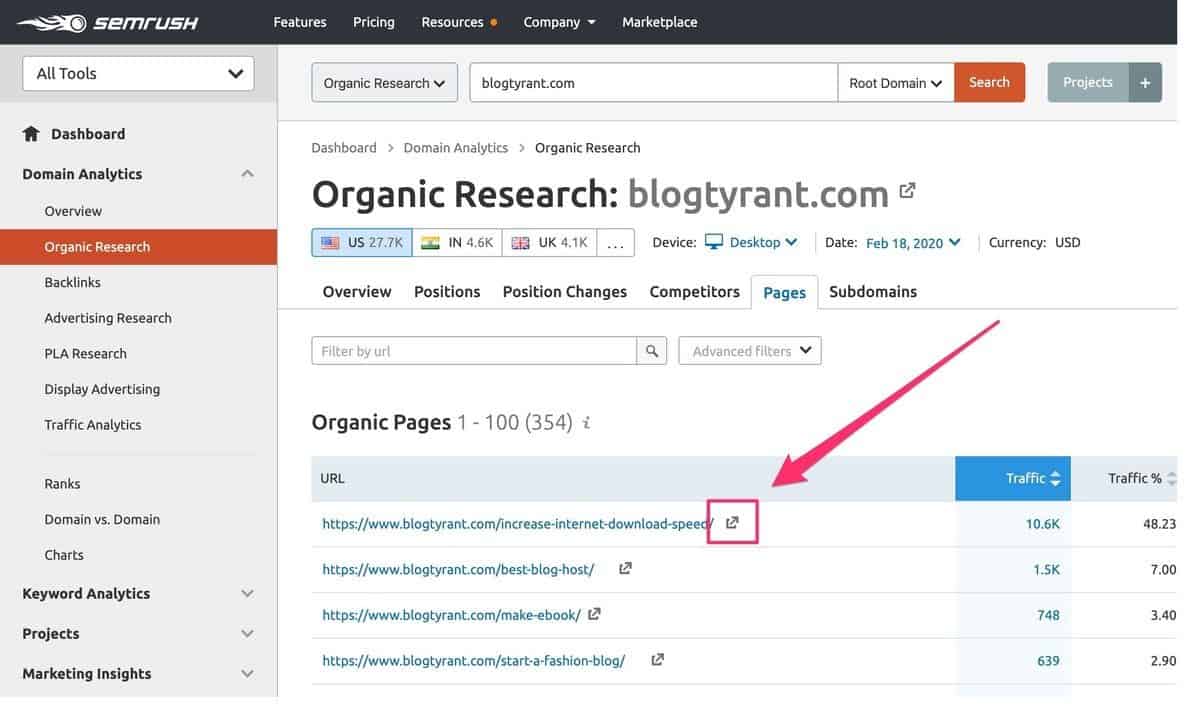Screen dimensions: 1200x720
Task: Click the 10.6K traffic value
Action: point(1042,524)
